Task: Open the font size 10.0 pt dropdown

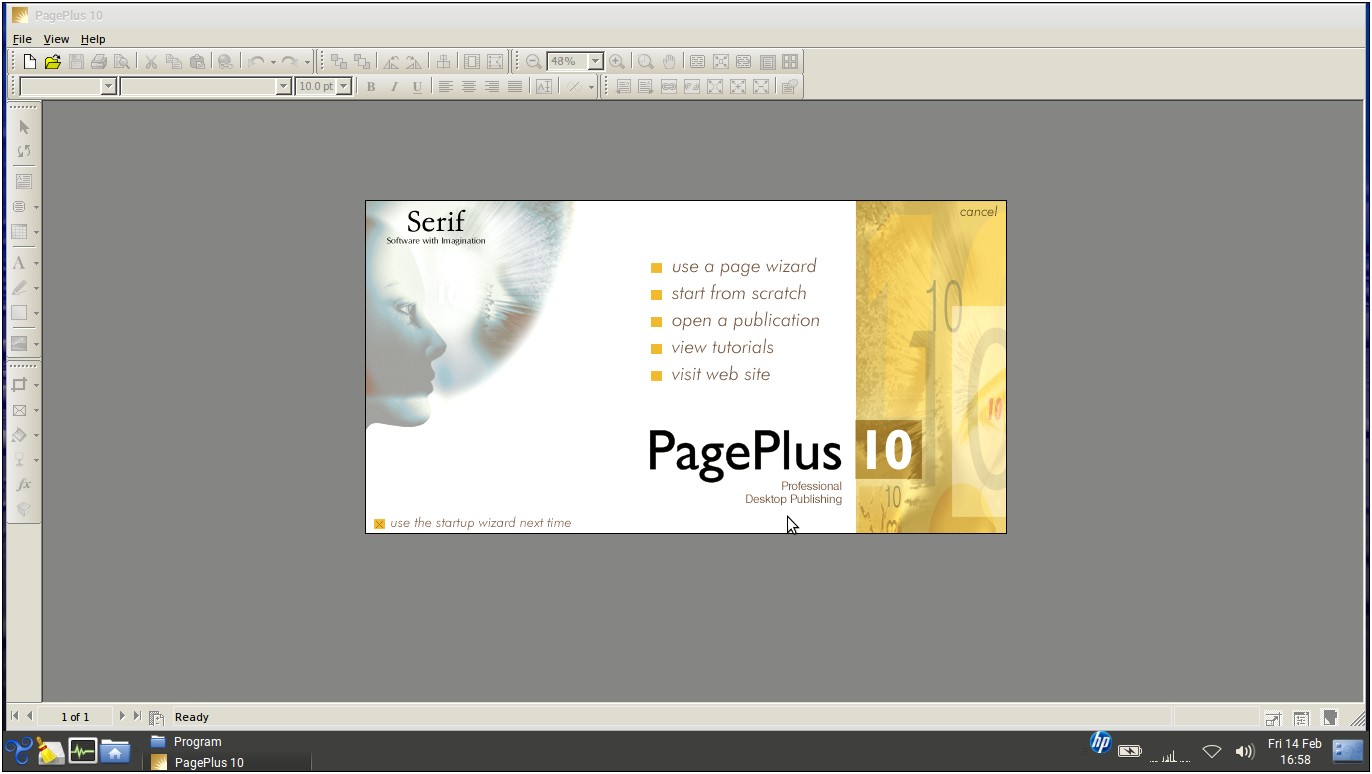Action: 344,87
